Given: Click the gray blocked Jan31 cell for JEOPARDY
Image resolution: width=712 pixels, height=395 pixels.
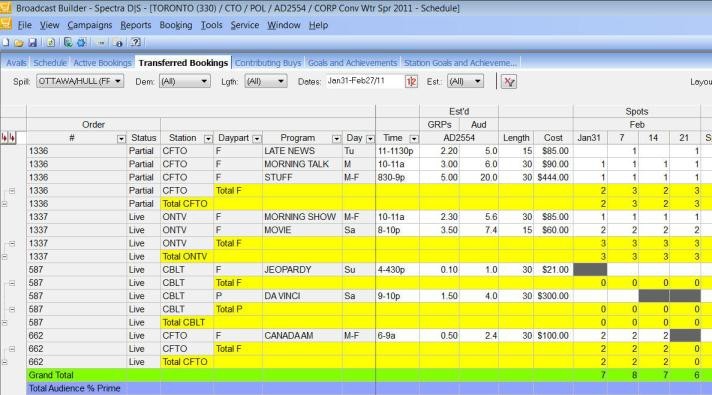Looking at the screenshot, I should [x=590, y=270].
